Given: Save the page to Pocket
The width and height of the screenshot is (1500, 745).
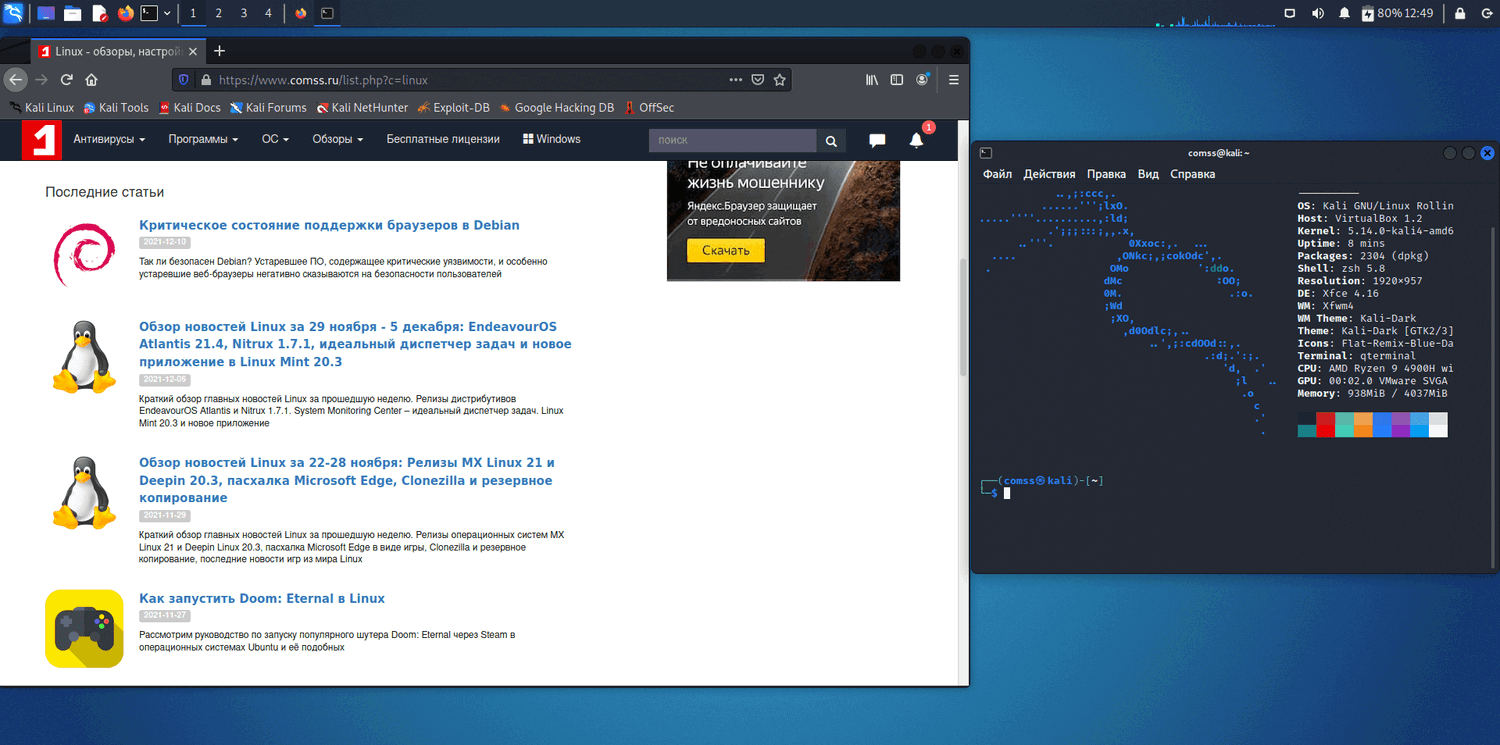Looking at the screenshot, I should click(x=758, y=80).
